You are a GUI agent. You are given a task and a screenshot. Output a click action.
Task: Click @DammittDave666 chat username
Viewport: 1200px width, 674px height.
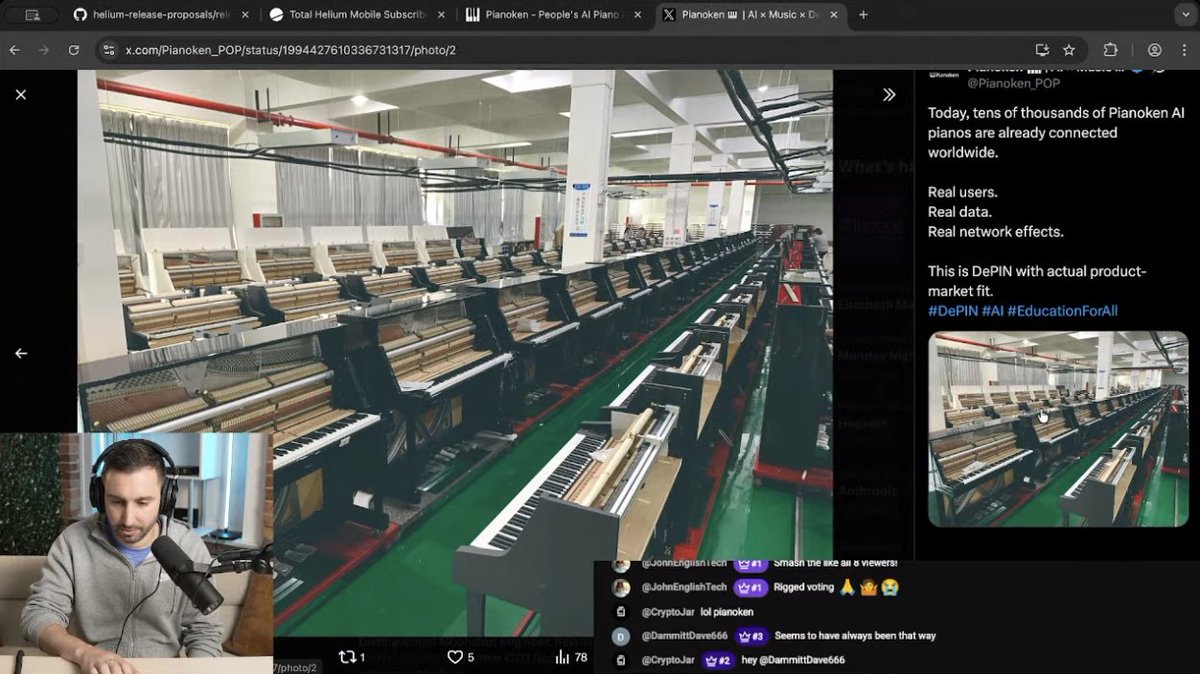[685, 636]
